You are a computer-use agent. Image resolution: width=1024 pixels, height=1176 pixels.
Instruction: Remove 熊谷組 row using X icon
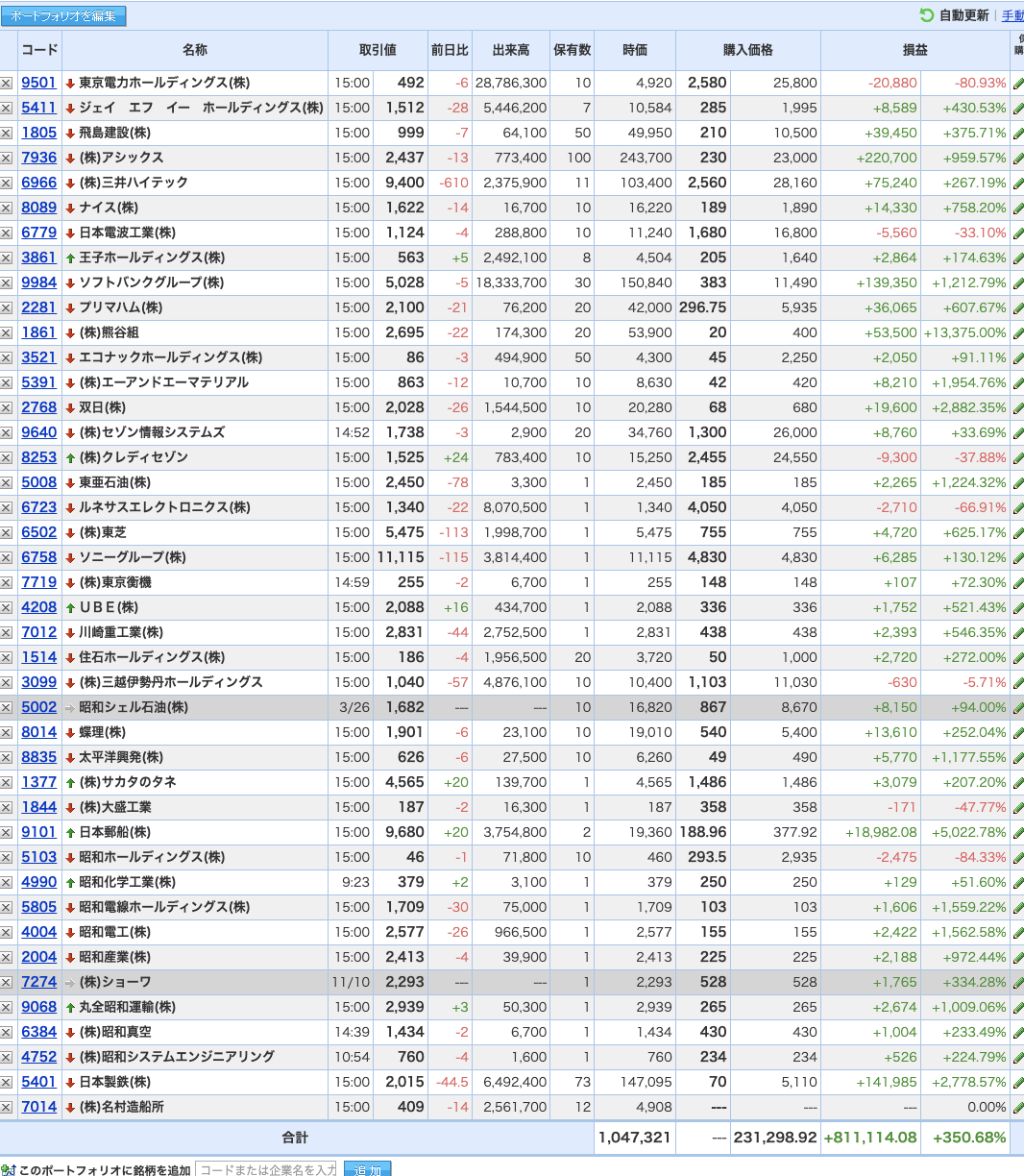(7, 333)
